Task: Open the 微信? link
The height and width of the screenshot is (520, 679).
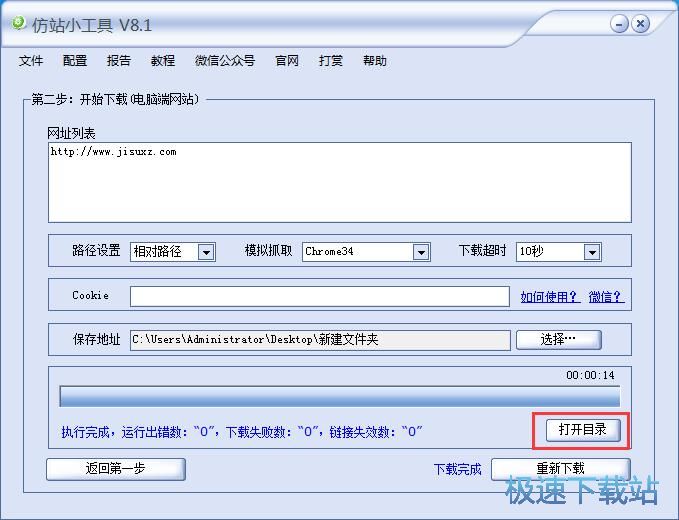Action: (606, 297)
